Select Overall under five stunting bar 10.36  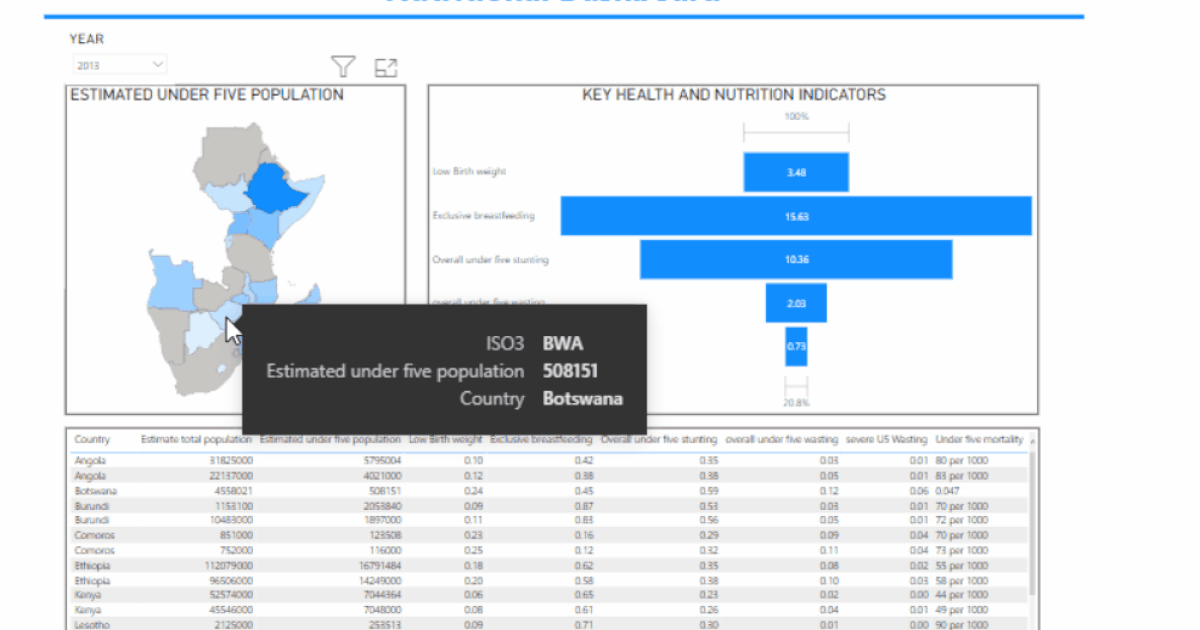(796, 260)
